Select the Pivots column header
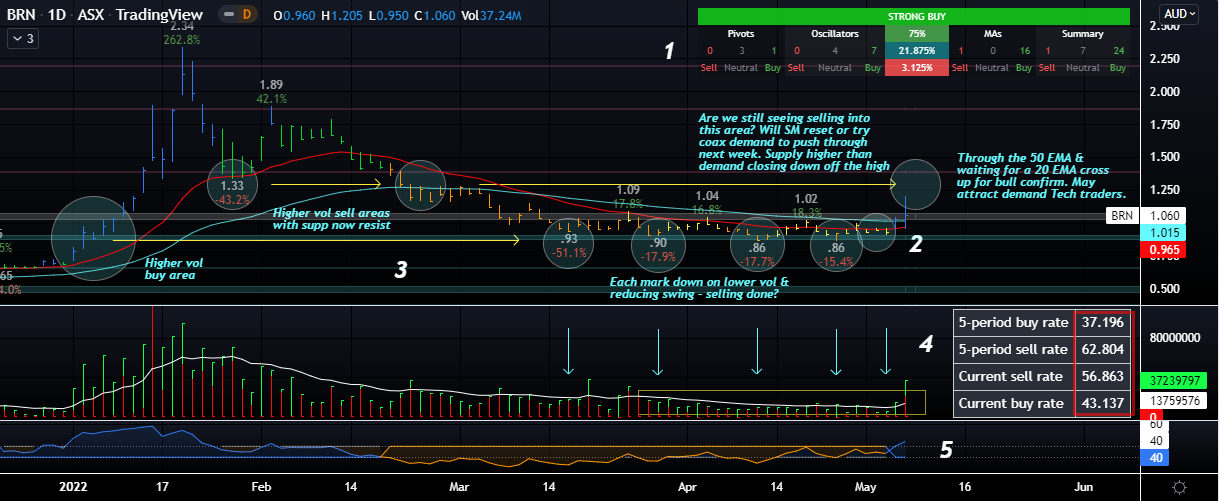This screenshot has width=1219, height=501. (739, 35)
